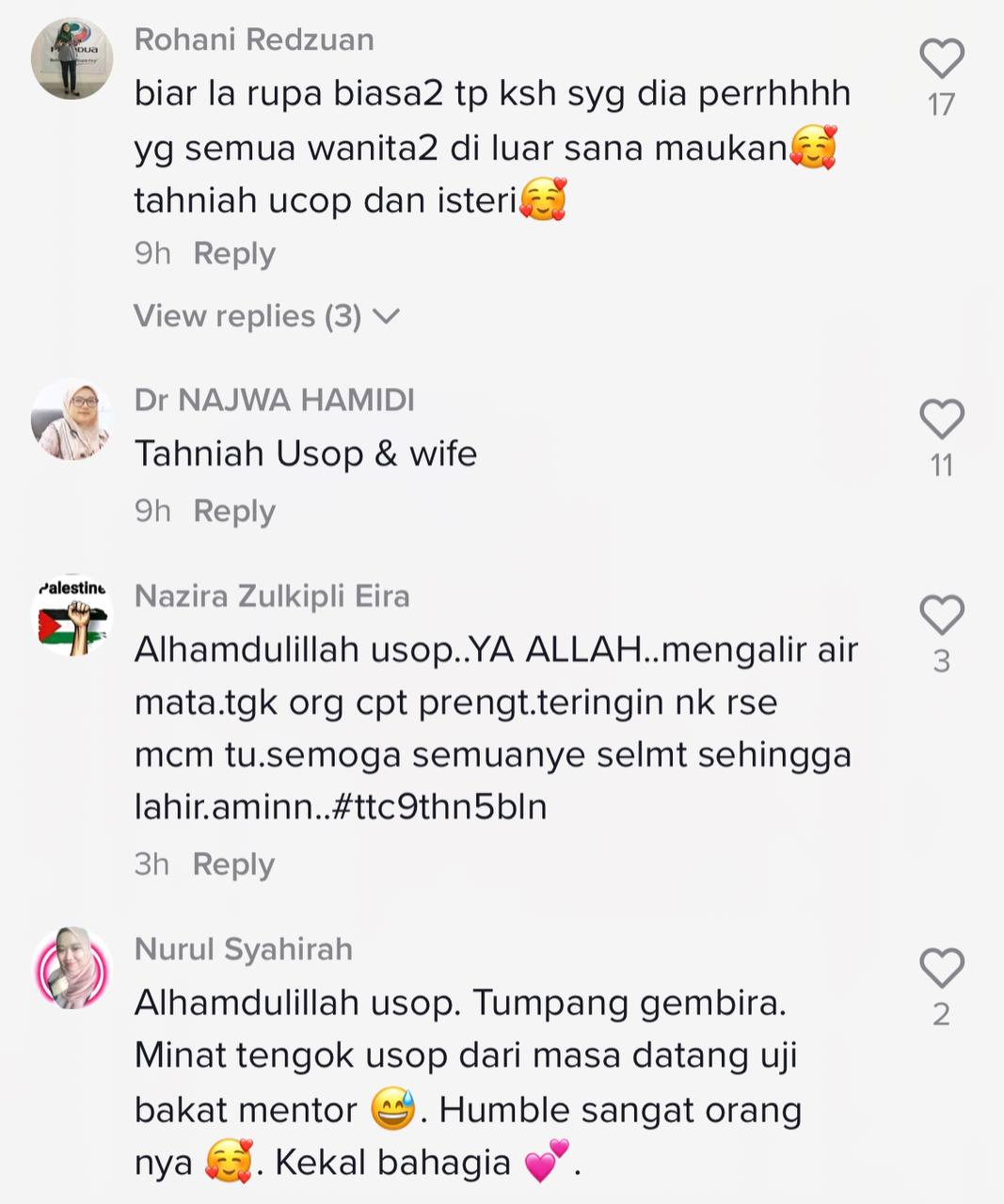The height and width of the screenshot is (1204, 1004).
Task: Heart Nurul Syahirah's comment
Action: (942, 968)
